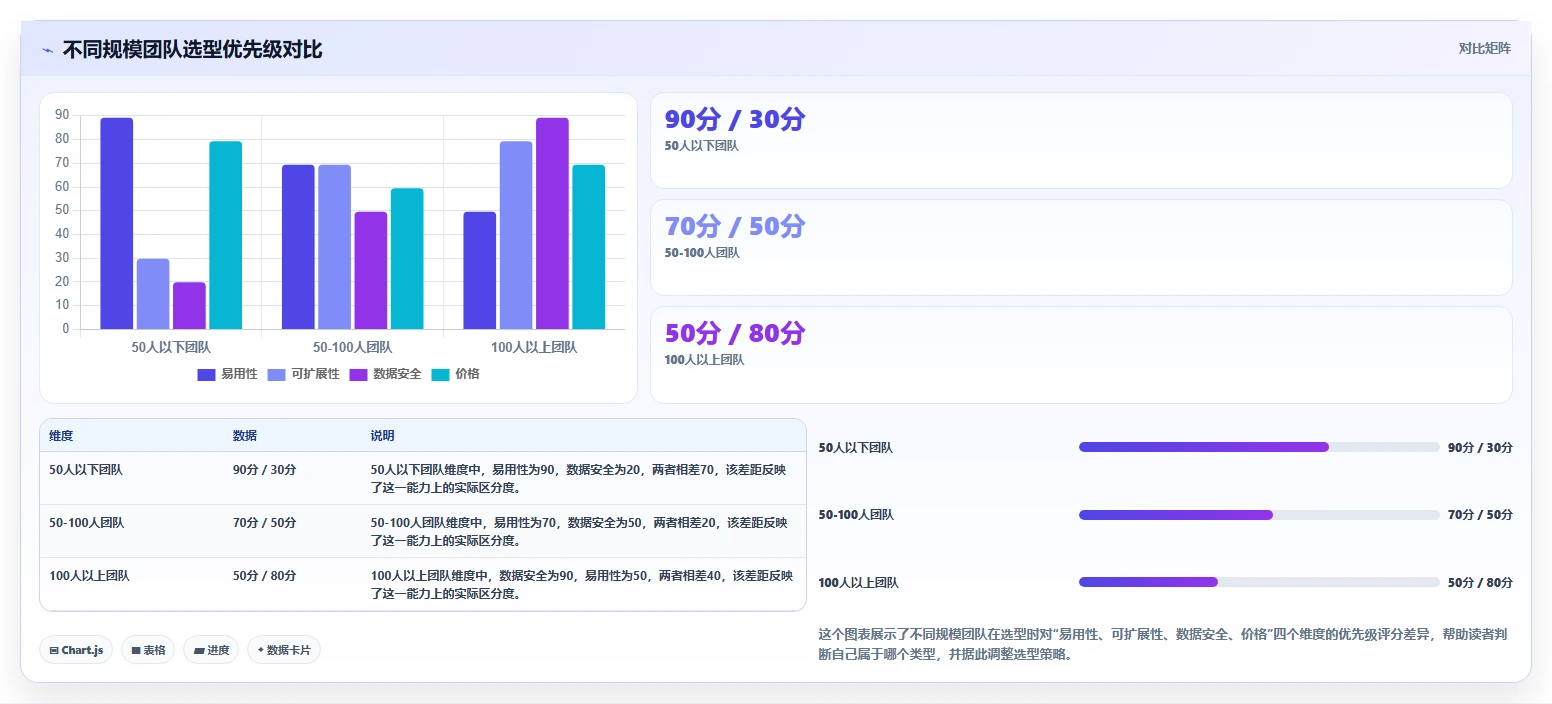Click the 易用性 bar for 50人以下团队
1552x704 pixels.
click(x=117, y=223)
